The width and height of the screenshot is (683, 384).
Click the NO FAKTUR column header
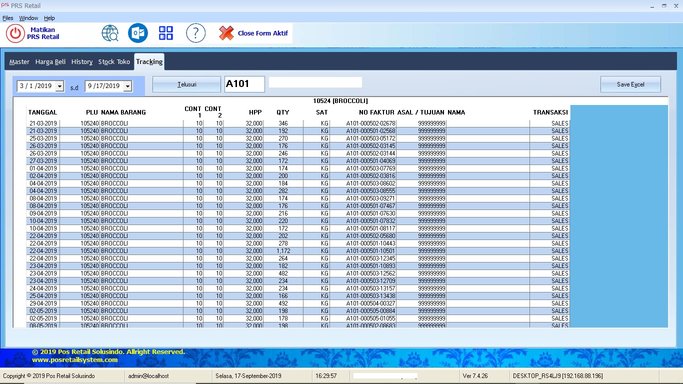376,112
